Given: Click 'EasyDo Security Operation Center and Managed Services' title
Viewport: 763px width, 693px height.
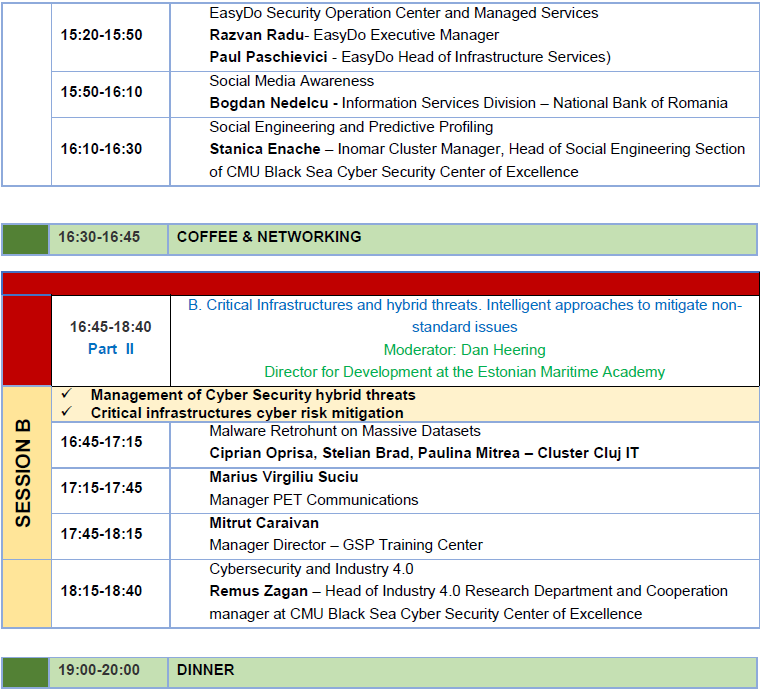Looking at the screenshot, I should pos(403,13).
